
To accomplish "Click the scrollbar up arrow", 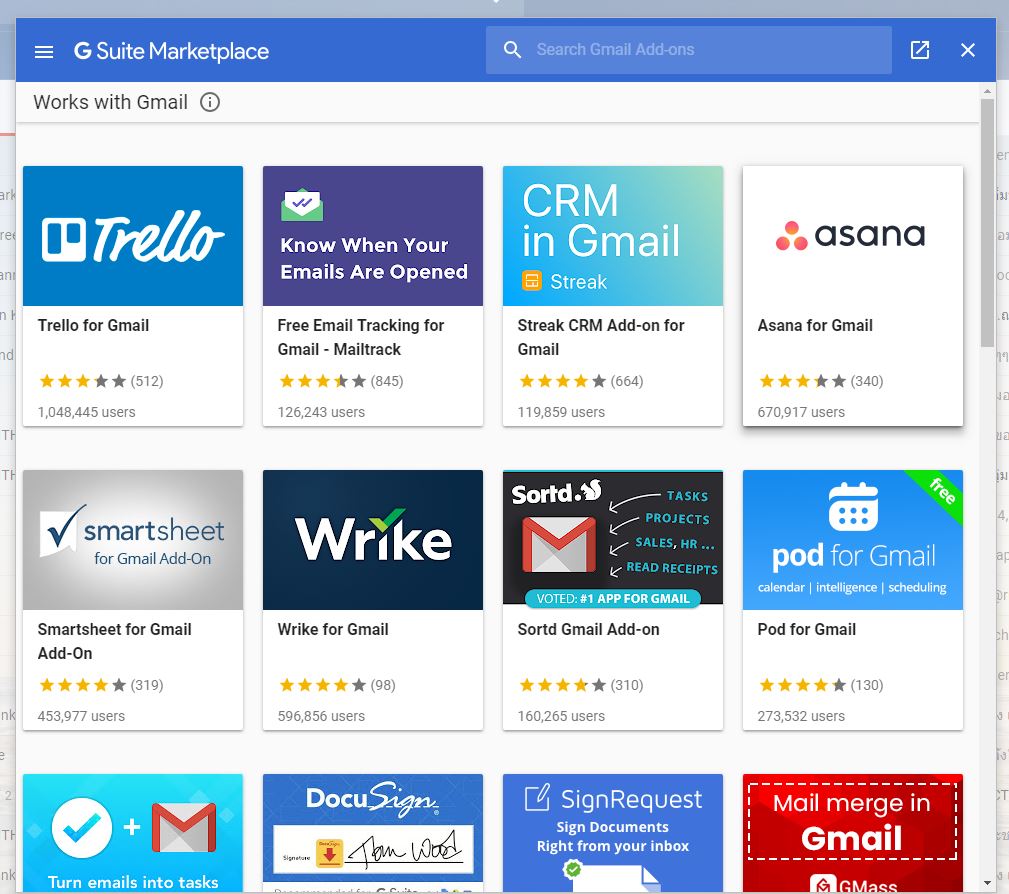I will tap(987, 91).
